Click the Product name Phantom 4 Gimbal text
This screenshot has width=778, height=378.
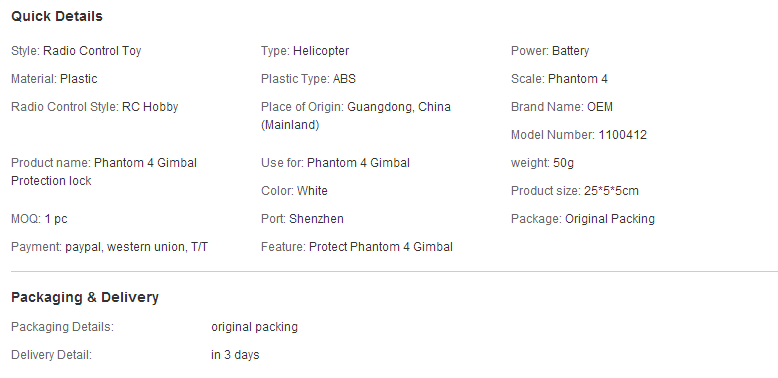pos(104,163)
